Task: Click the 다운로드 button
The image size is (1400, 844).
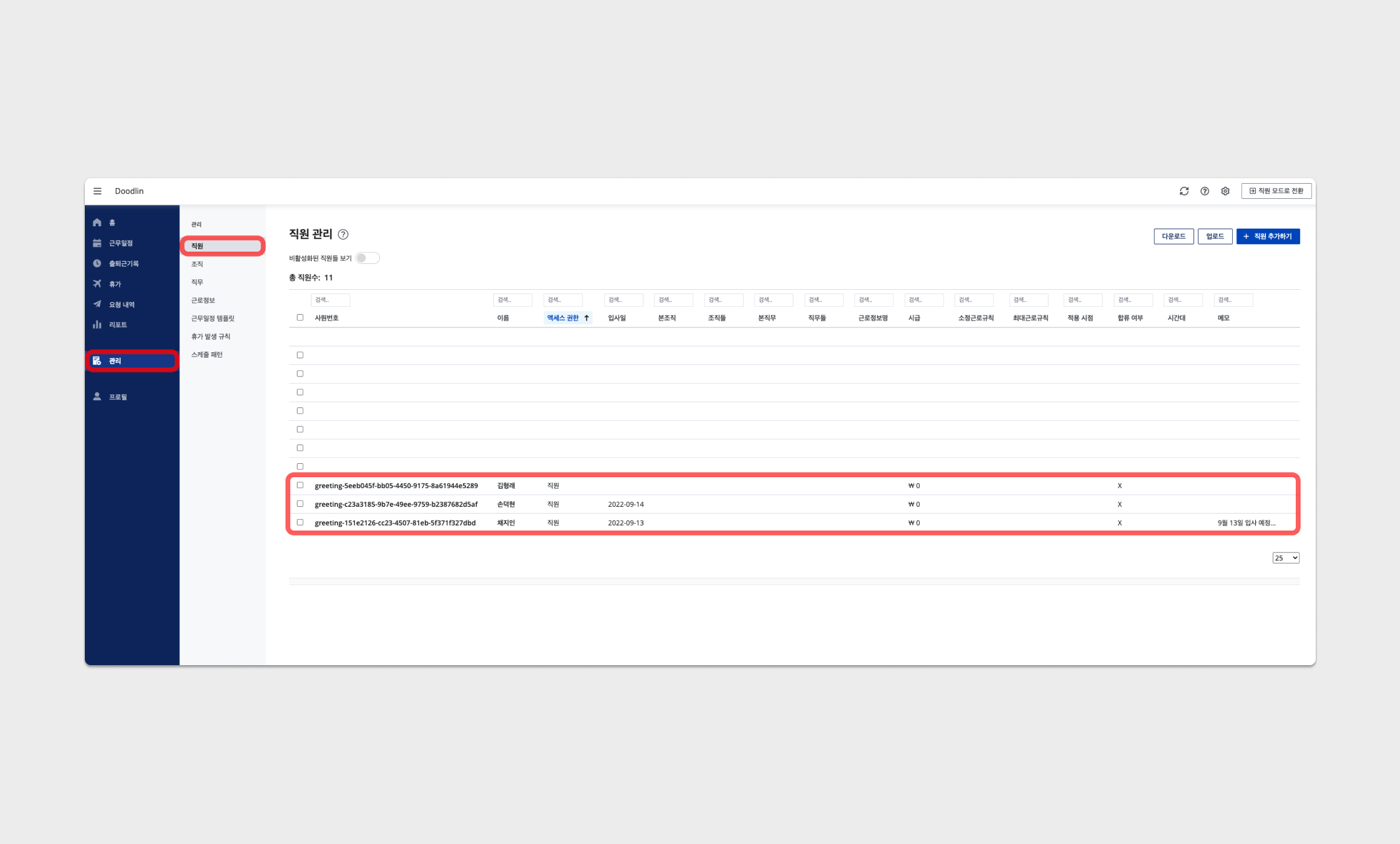Action: [x=1173, y=236]
